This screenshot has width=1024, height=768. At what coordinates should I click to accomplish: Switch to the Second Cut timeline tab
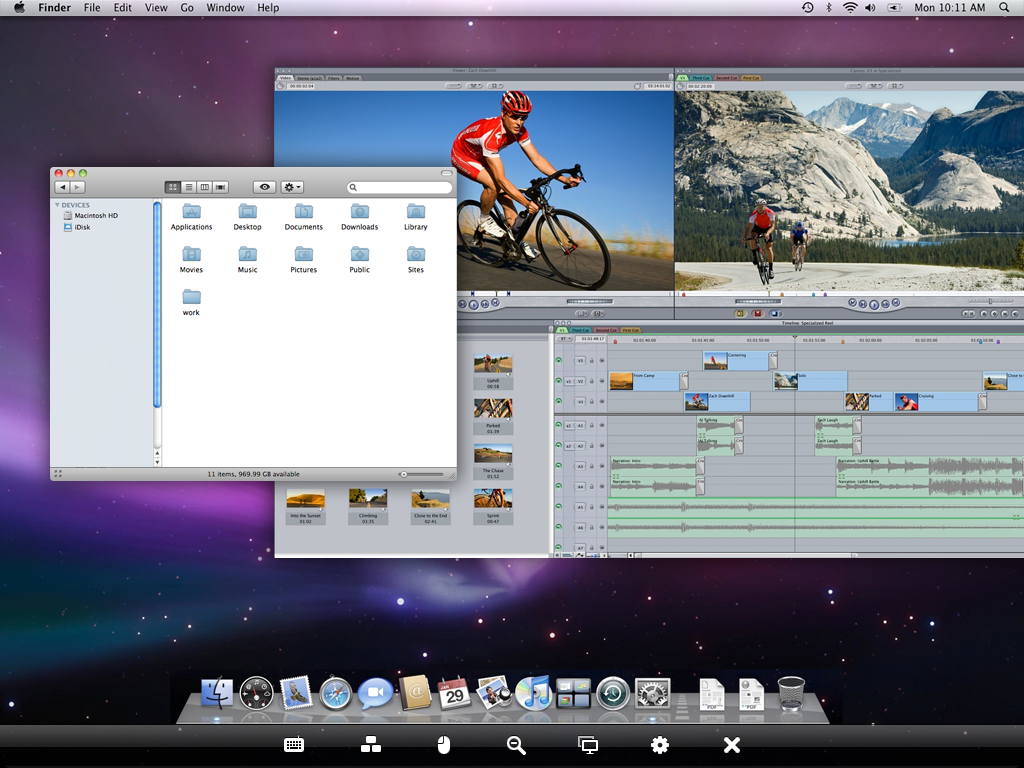606,330
